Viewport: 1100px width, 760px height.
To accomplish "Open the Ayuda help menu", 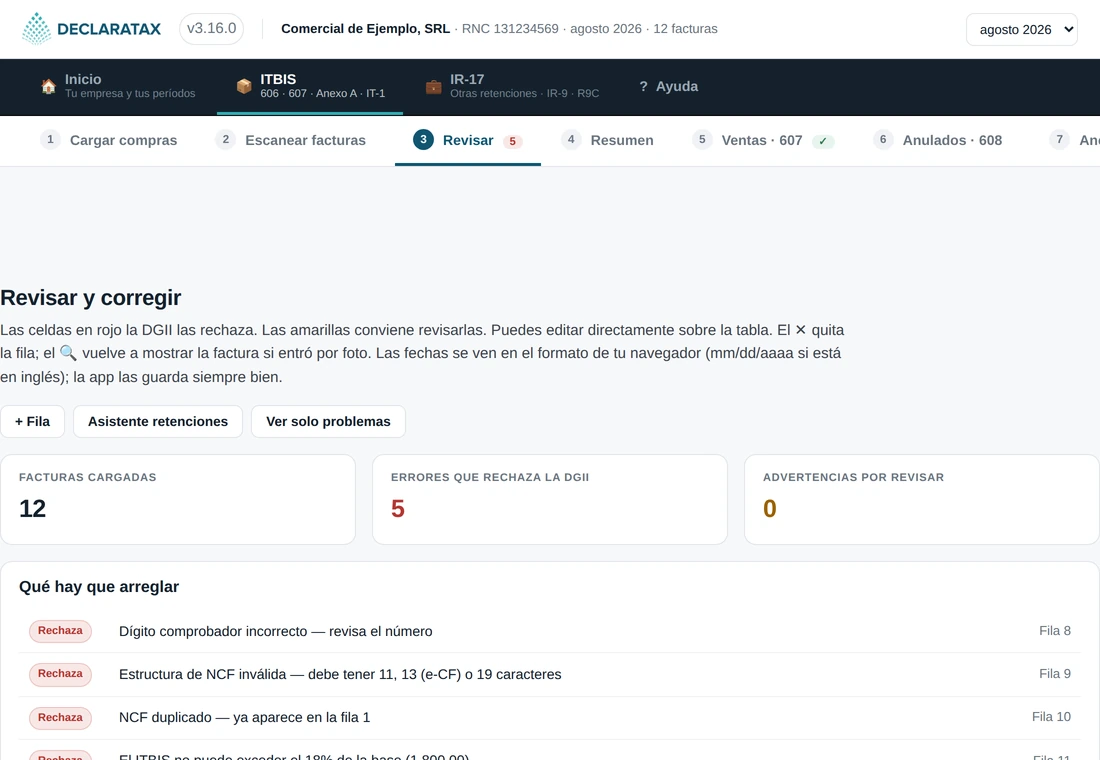I will click(x=669, y=86).
